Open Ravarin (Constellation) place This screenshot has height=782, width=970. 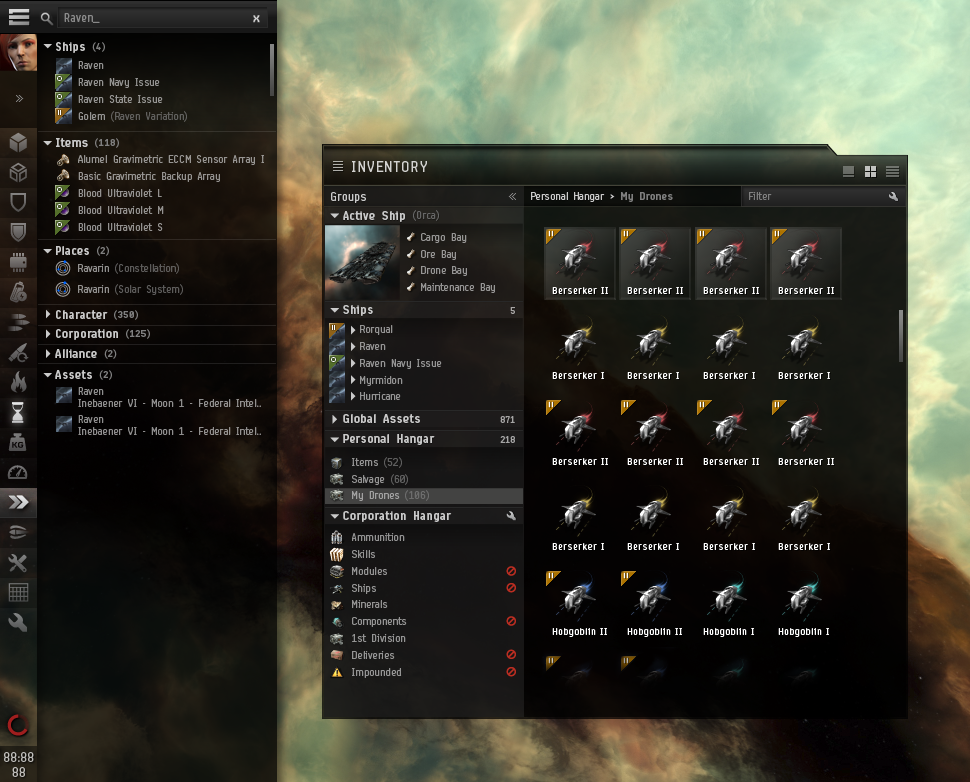[x=128, y=269]
